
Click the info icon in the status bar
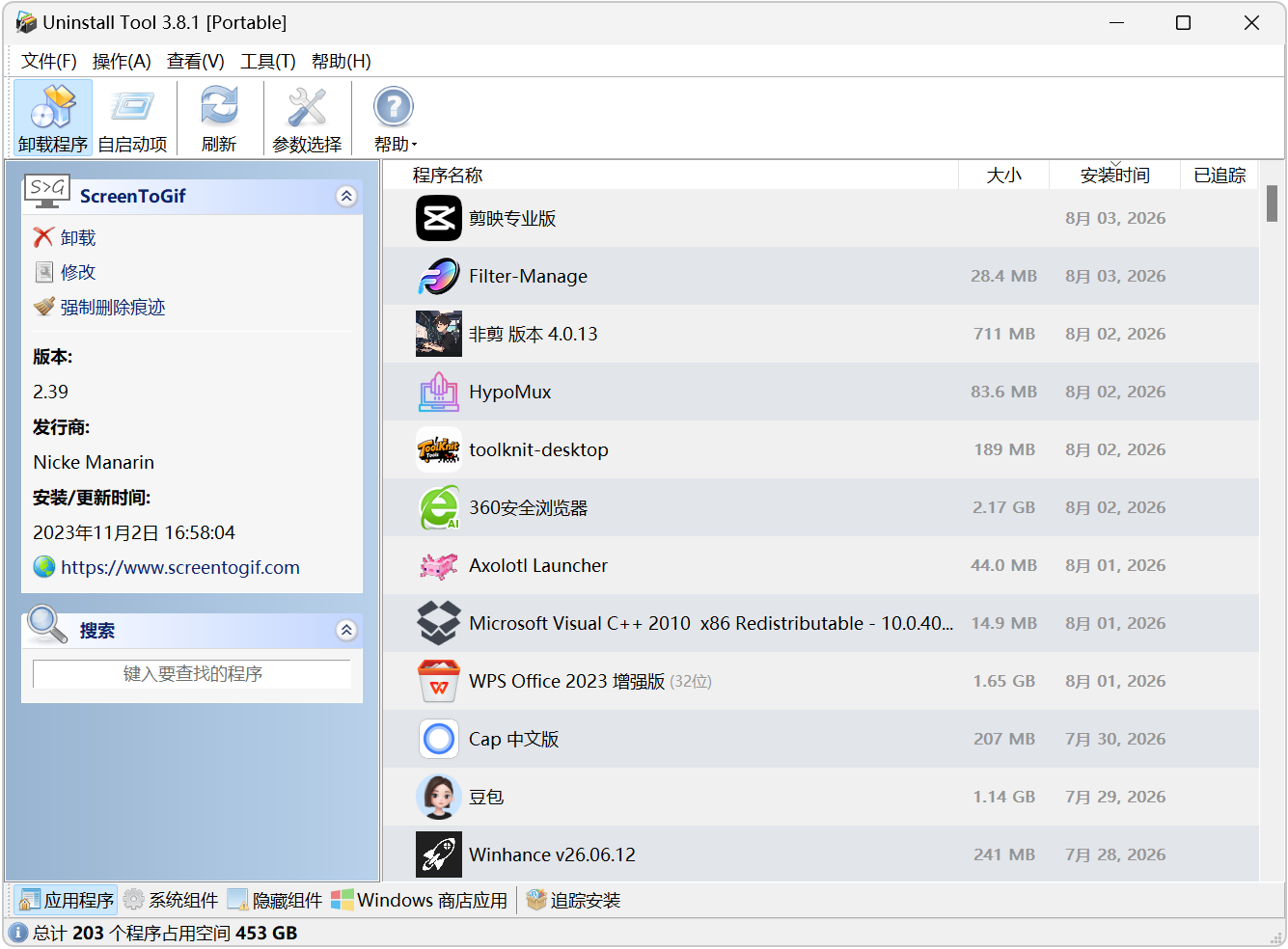point(18,934)
